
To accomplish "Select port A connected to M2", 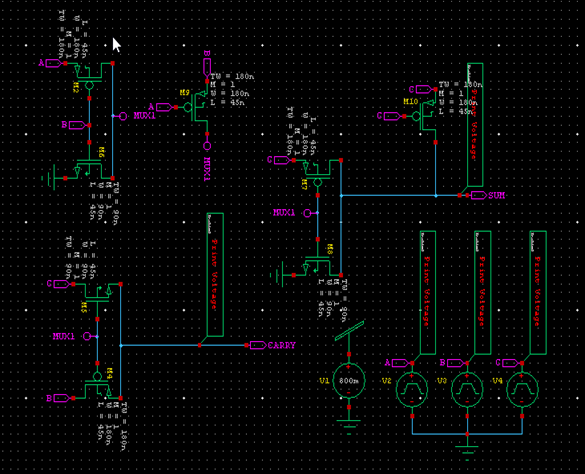I will tap(53, 63).
